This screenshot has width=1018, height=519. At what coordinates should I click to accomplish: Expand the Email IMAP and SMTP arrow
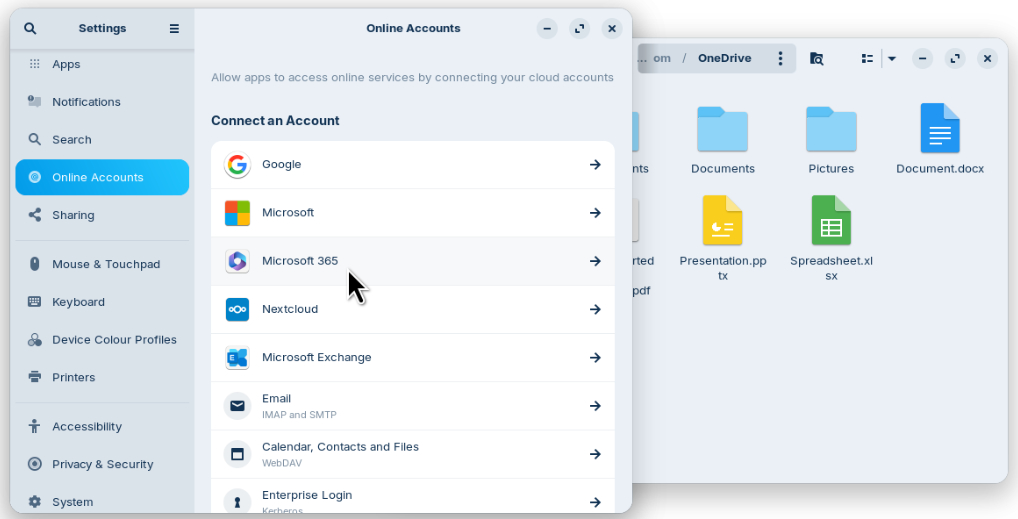point(595,406)
